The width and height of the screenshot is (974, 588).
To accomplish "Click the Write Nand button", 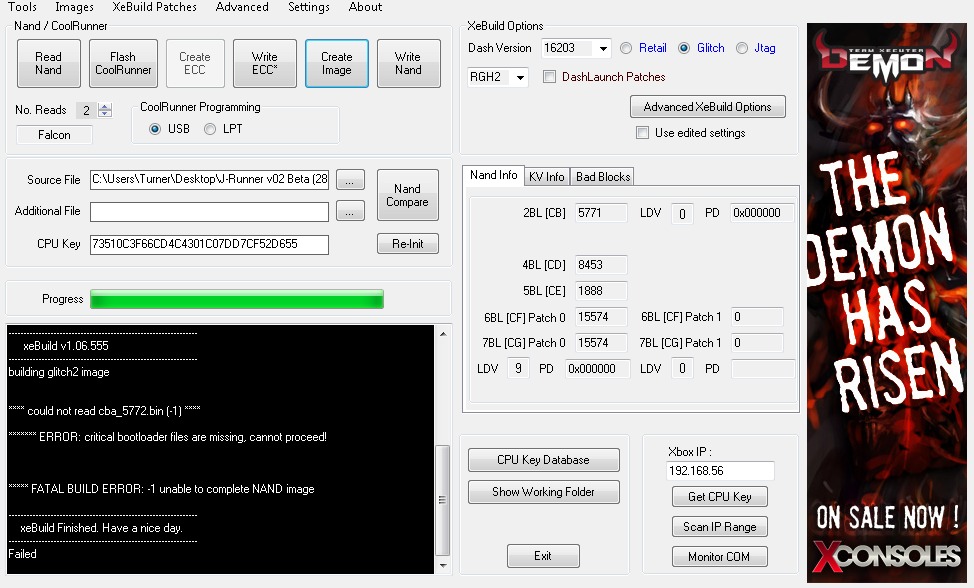I will 408,63.
